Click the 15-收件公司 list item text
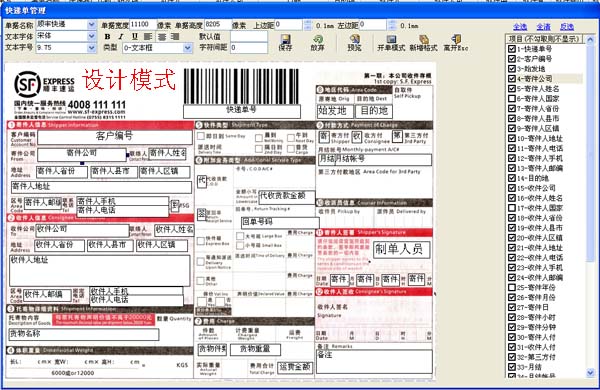 click(536, 188)
